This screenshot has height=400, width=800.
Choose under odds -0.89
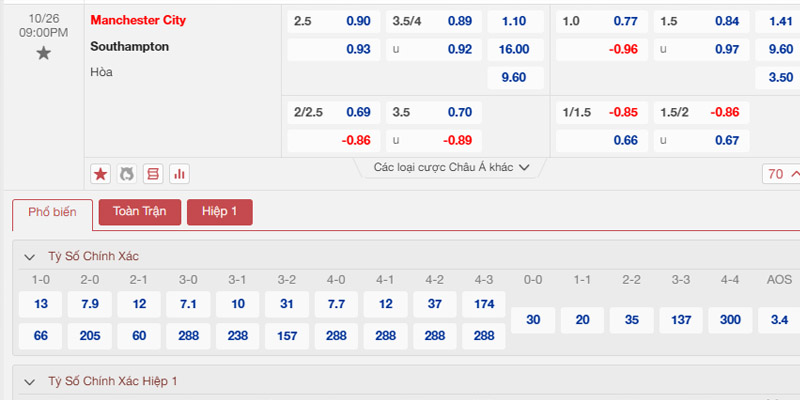(x=434, y=141)
